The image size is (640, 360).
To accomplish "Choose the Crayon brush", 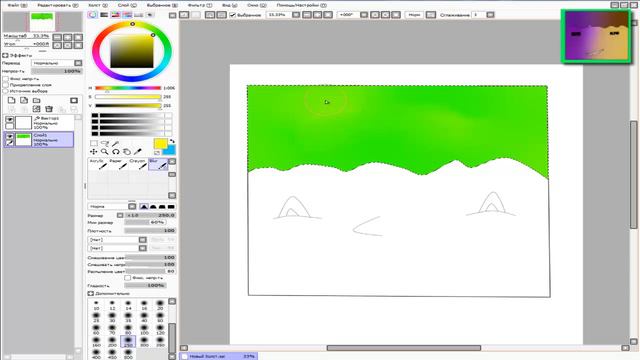I will (138, 164).
